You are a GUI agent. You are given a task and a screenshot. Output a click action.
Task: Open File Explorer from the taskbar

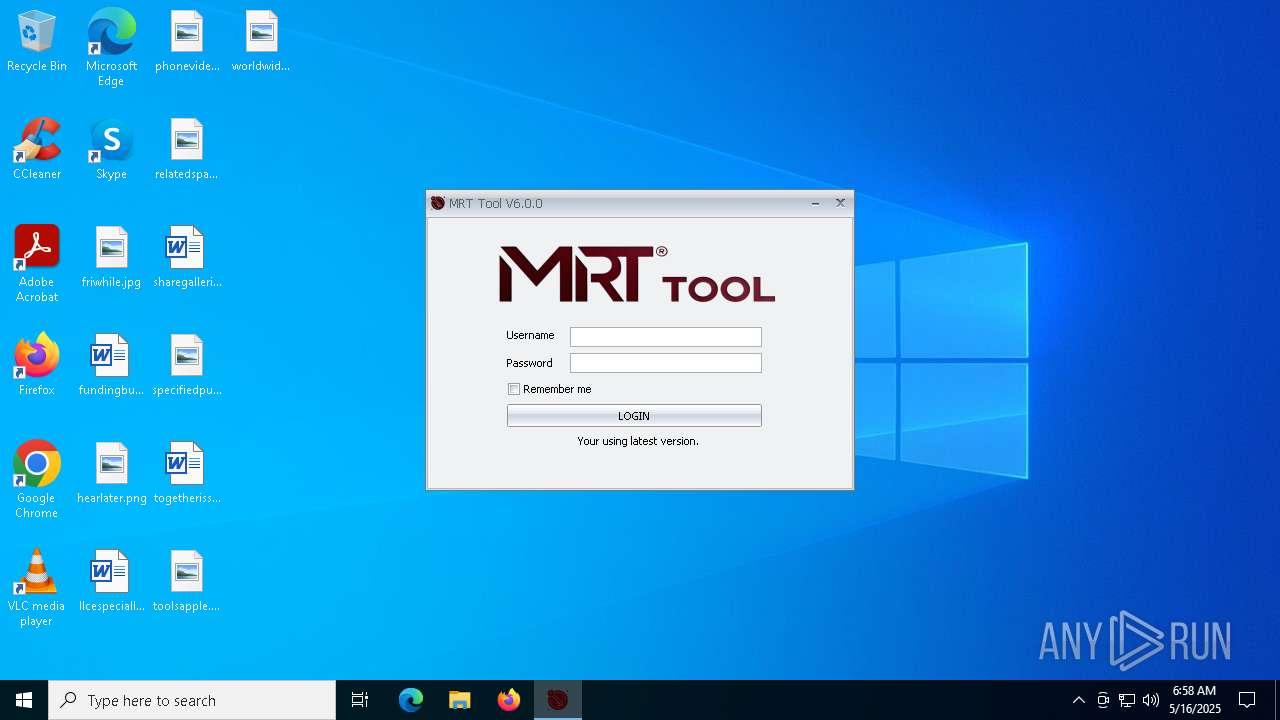(x=459, y=700)
